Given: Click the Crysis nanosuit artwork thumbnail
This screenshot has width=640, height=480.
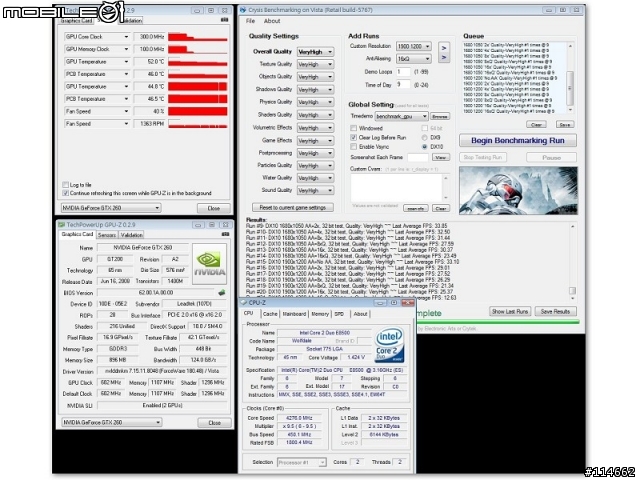Looking at the screenshot, I should tap(518, 190).
